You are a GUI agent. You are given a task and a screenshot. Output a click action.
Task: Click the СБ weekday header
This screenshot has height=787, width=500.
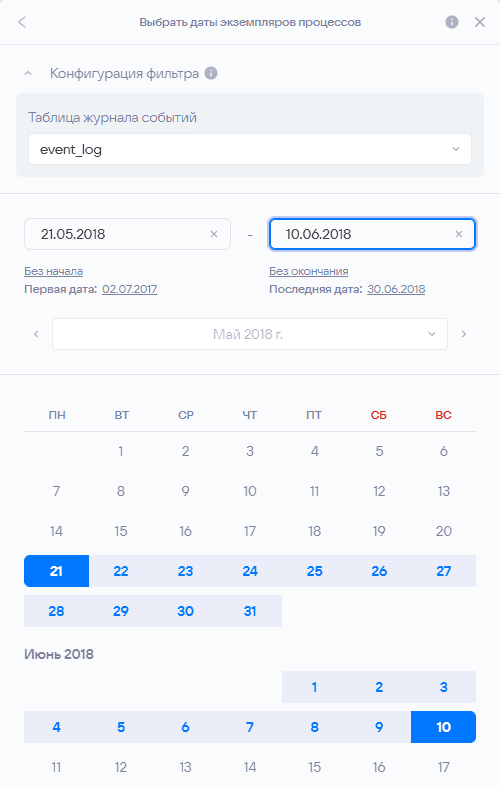379,415
